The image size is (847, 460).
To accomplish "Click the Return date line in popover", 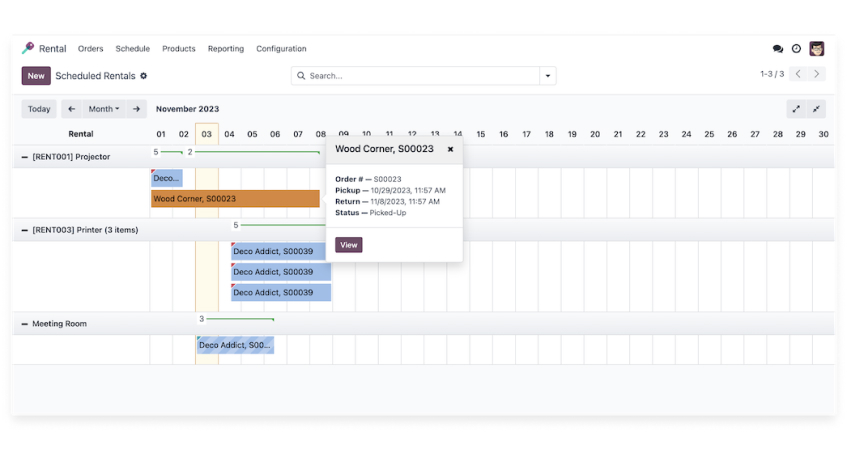I will click(387, 201).
